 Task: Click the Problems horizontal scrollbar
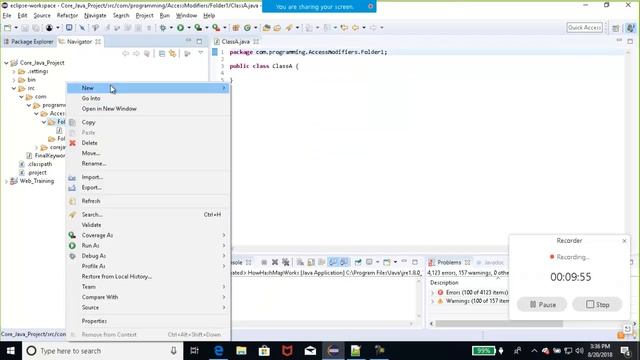[x=499, y=324]
